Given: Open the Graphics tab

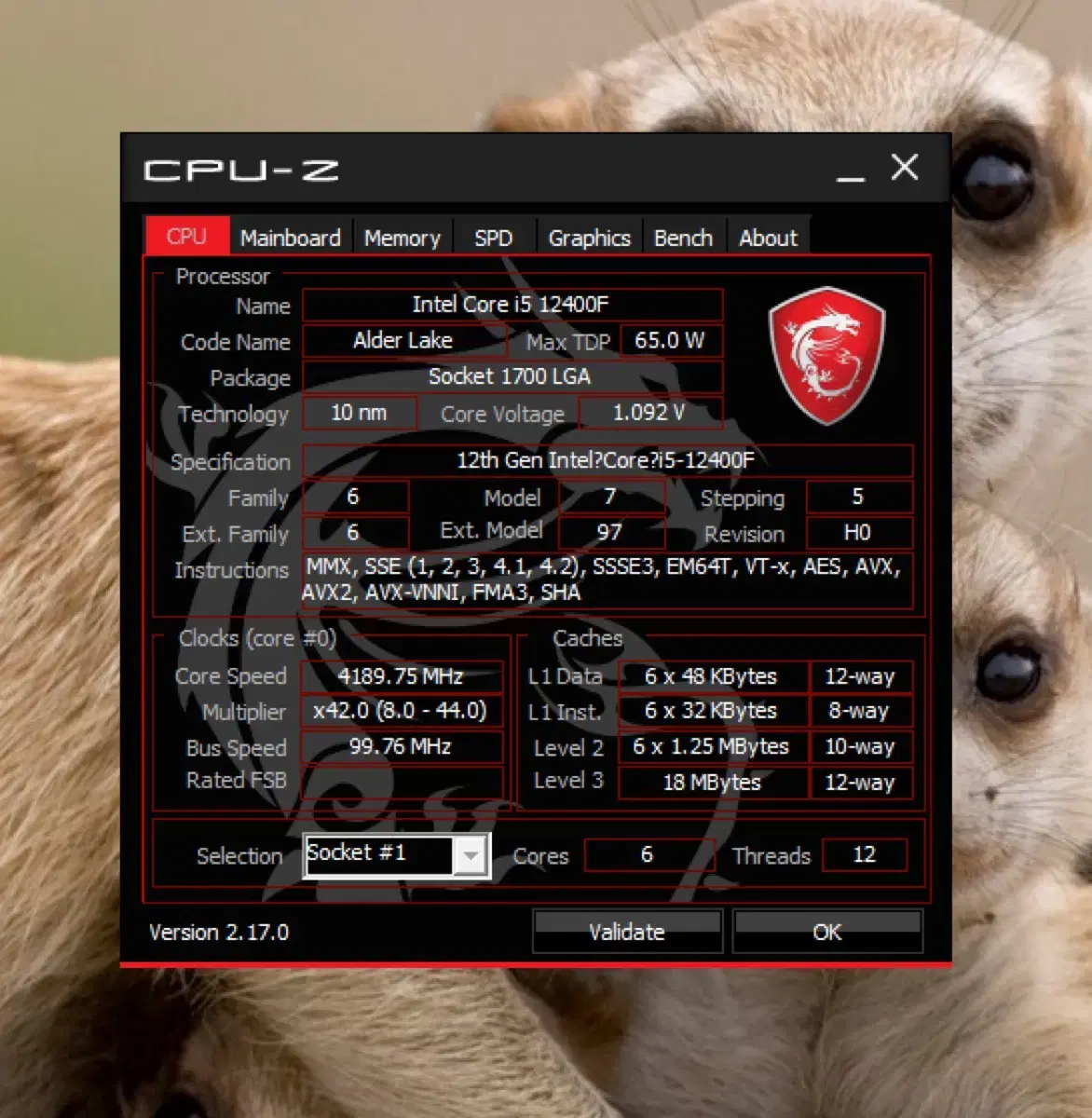Looking at the screenshot, I should (589, 238).
